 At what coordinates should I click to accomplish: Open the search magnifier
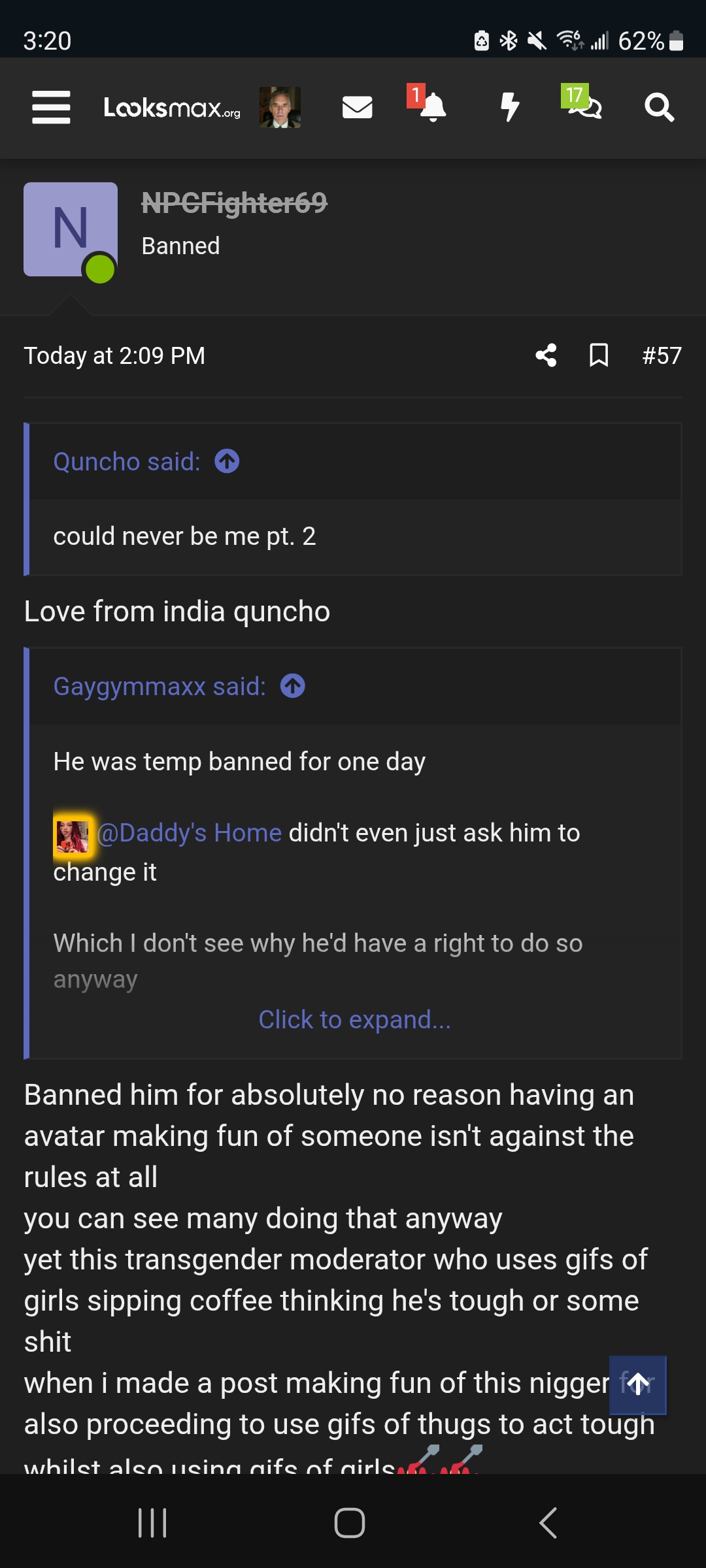[x=659, y=107]
